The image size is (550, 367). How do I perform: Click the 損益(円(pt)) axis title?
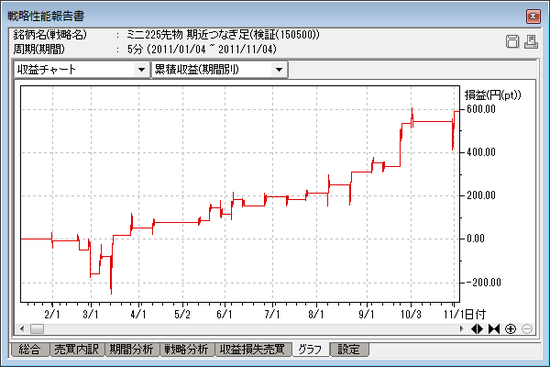click(493, 95)
